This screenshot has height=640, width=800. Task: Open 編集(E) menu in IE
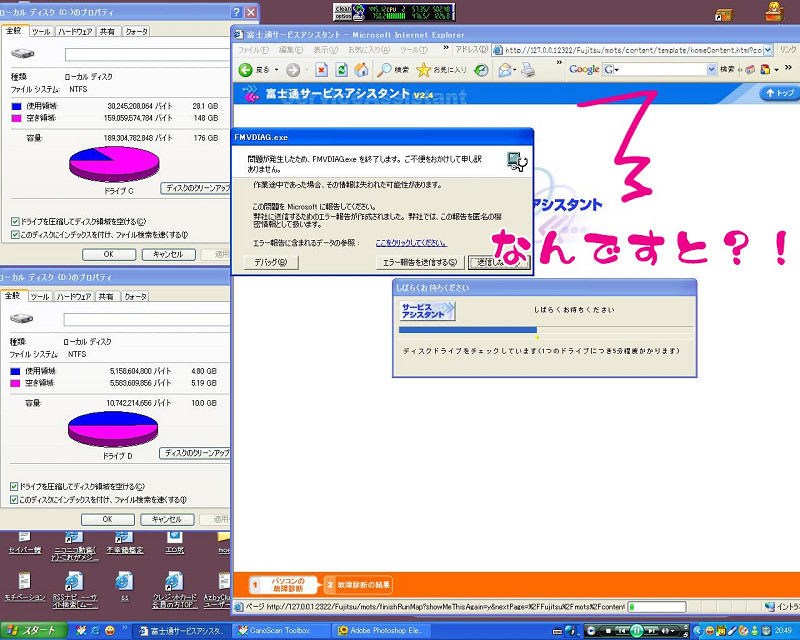point(291,50)
